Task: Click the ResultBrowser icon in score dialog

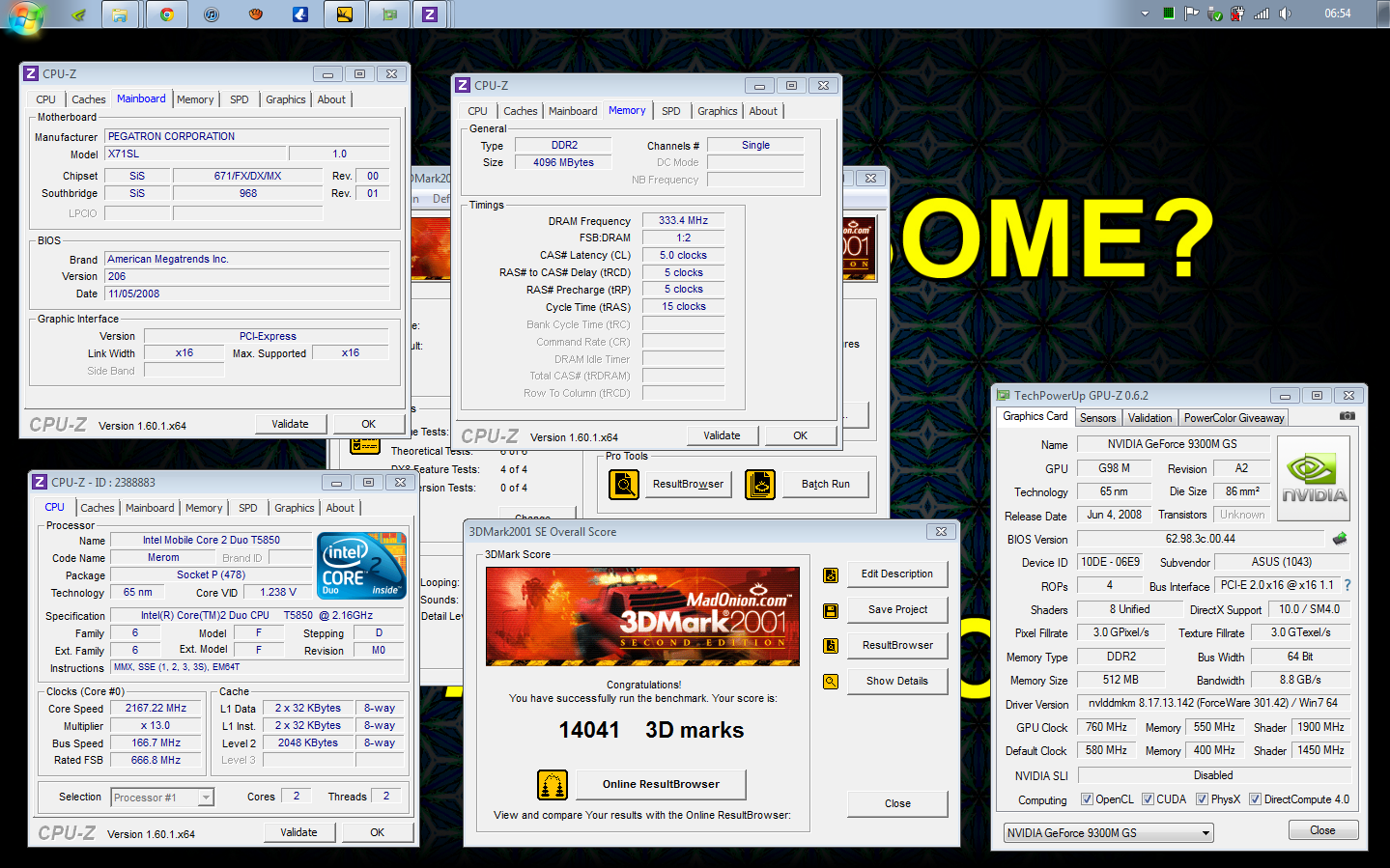Action: click(x=831, y=646)
